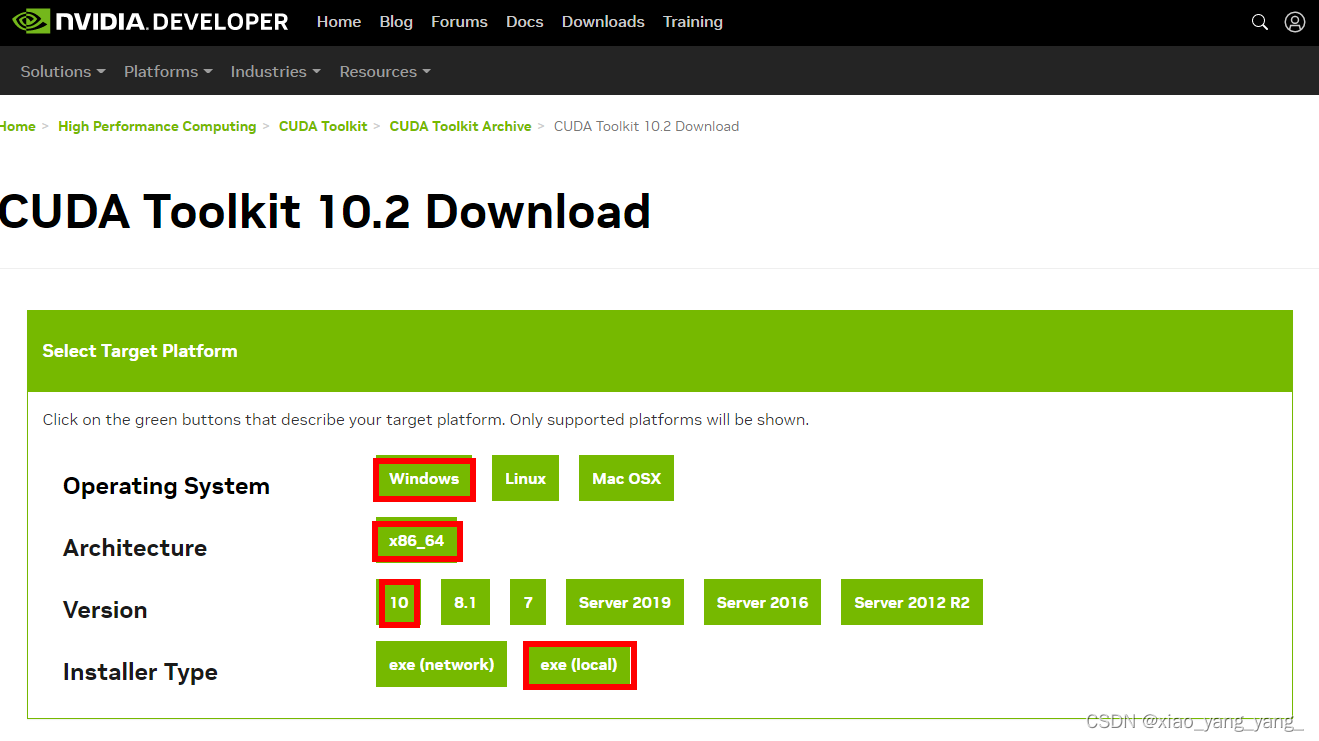Image resolution: width=1319 pixels, height=741 pixels.
Task: Select Server 2012 R2 version
Action: (912, 603)
